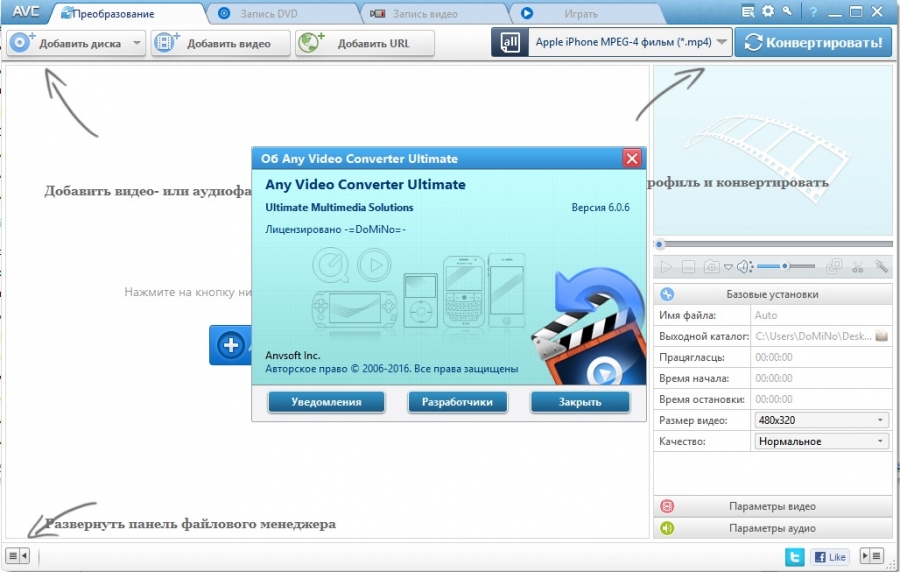
Task: Click the Twitter share icon
Action: click(794, 556)
